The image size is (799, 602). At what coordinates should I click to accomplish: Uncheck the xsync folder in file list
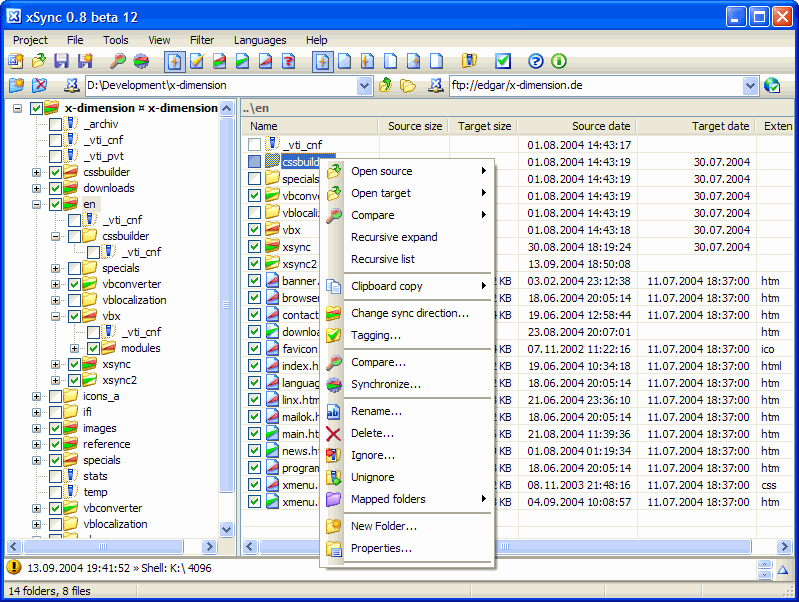point(254,247)
